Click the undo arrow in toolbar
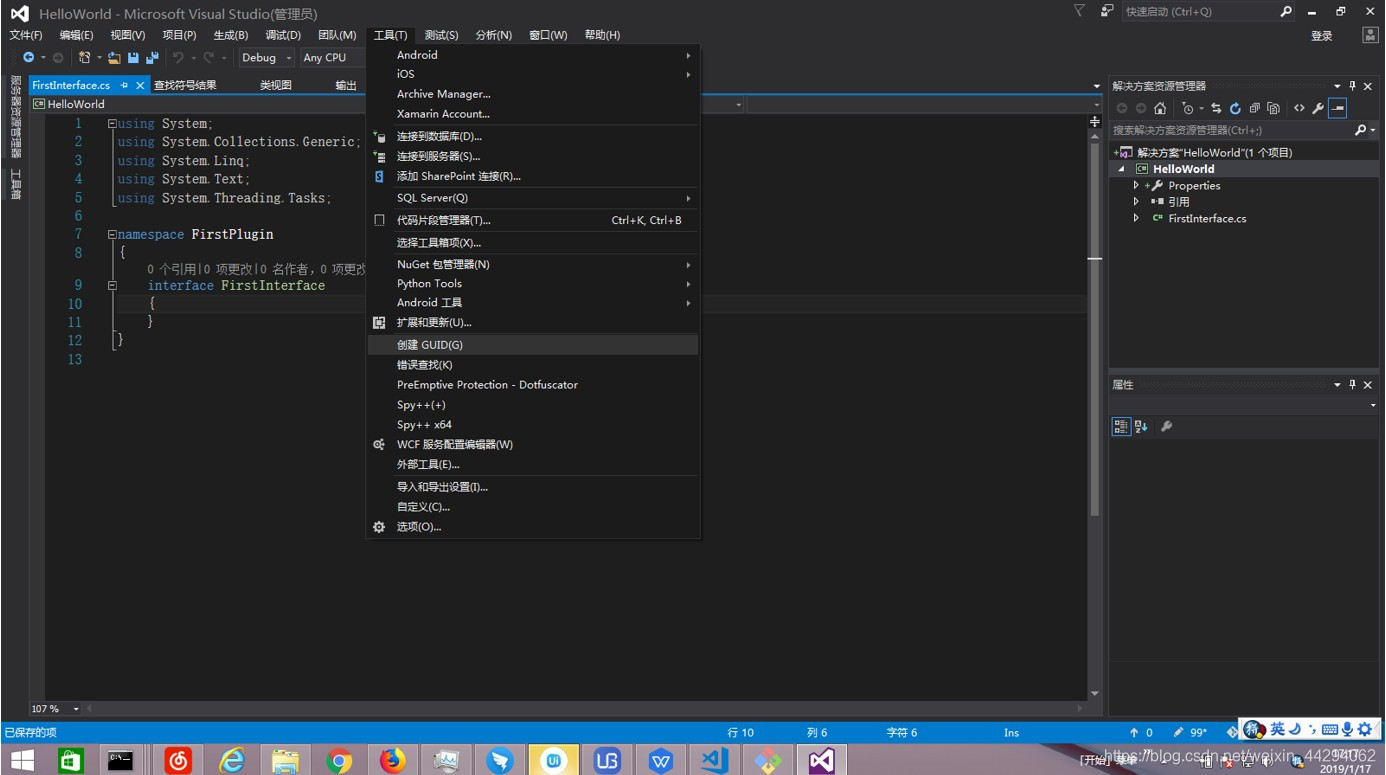Viewport: 1386px width, 775px height. [178, 58]
